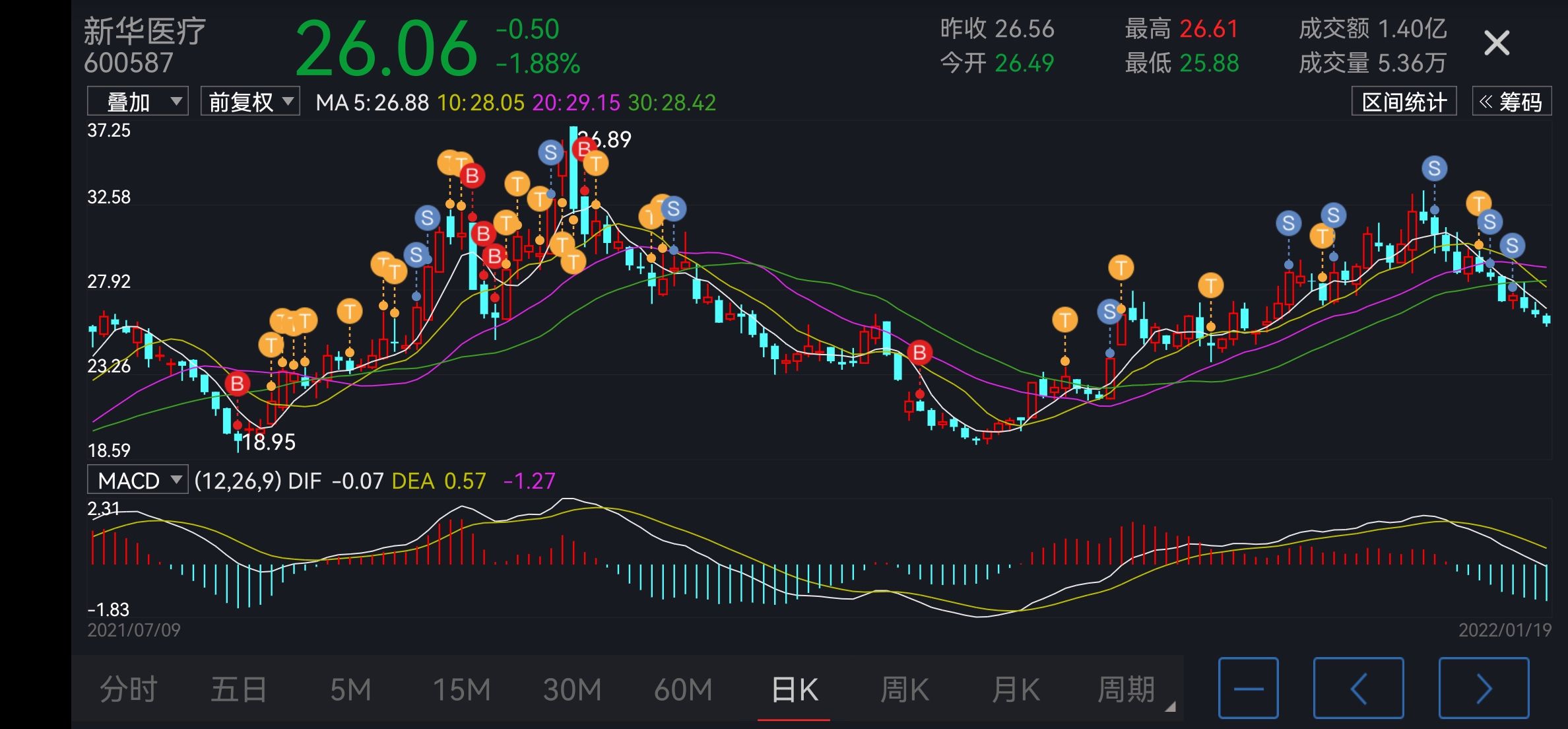Click the stock code 600587
1568x729 pixels.
[128, 63]
